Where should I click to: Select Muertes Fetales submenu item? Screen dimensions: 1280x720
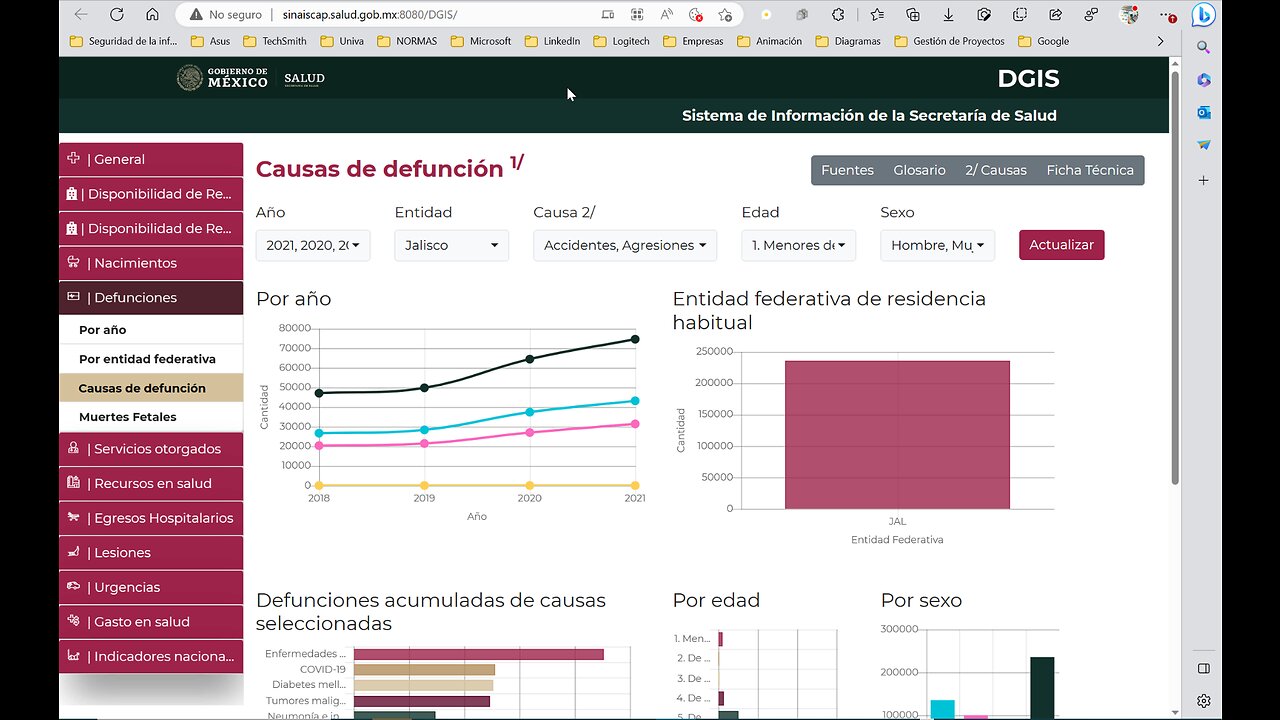click(151, 417)
